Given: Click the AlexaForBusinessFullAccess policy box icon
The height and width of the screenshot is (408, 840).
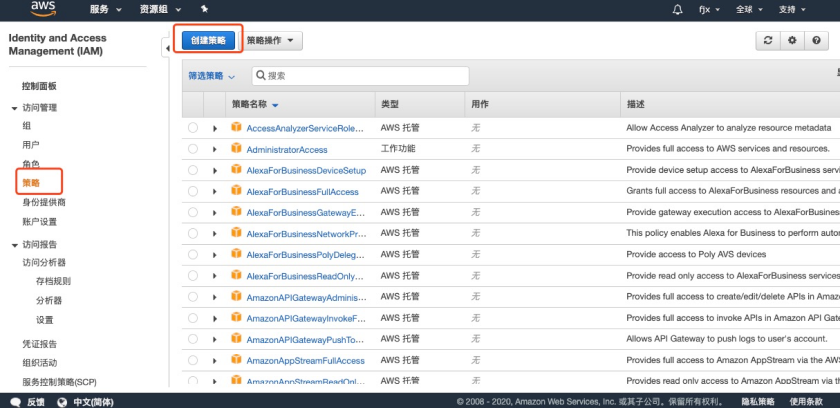Looking at the screenshot, I should [x=236, y=190].
